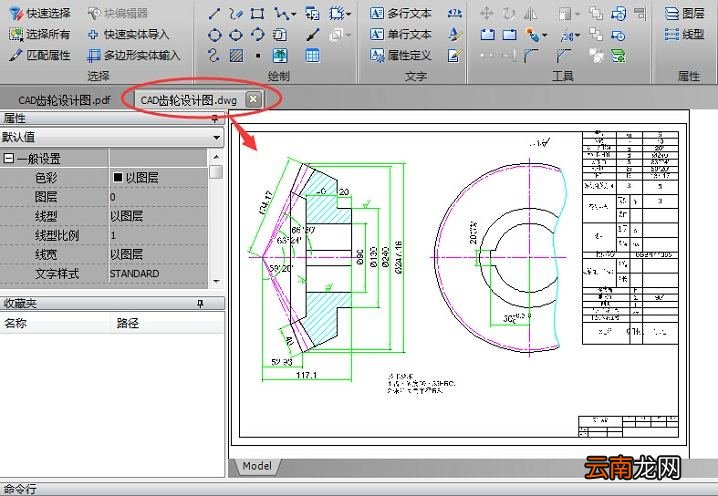Insert 单行文本 single-line text
Screen dimensions: 718x496
coord(401,34)
